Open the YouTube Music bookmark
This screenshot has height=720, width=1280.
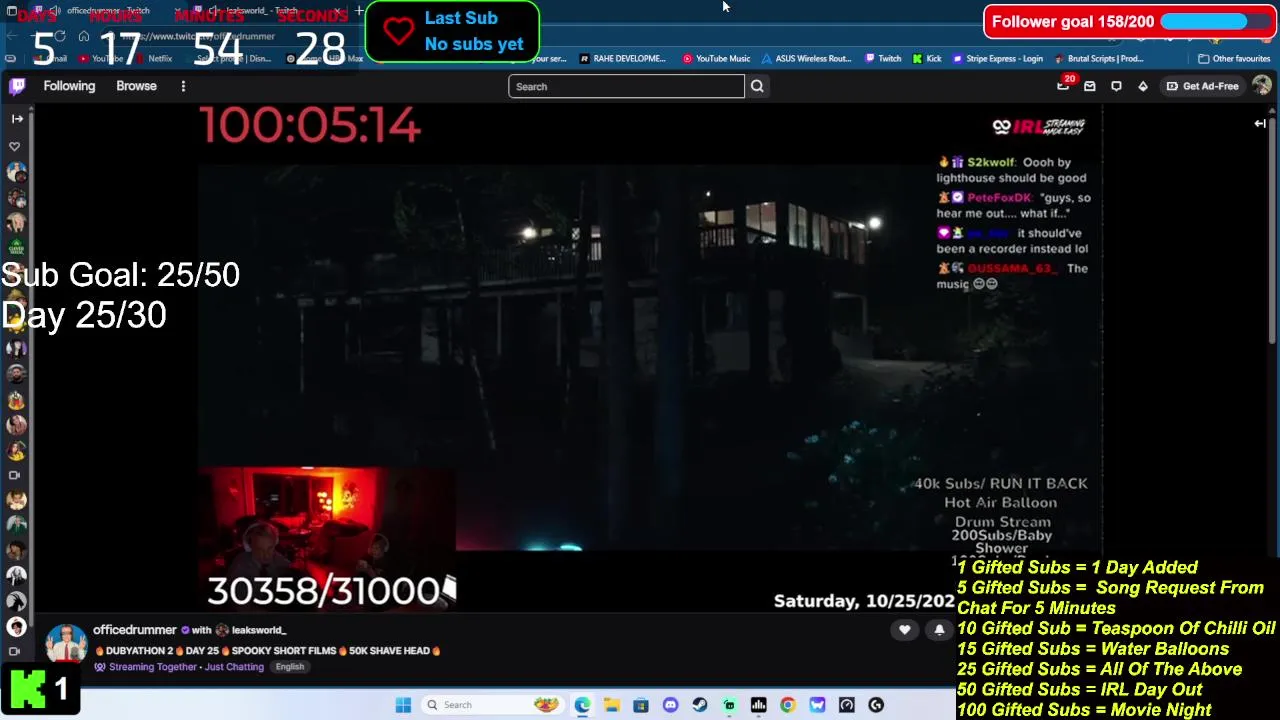[x=716, y=59]
